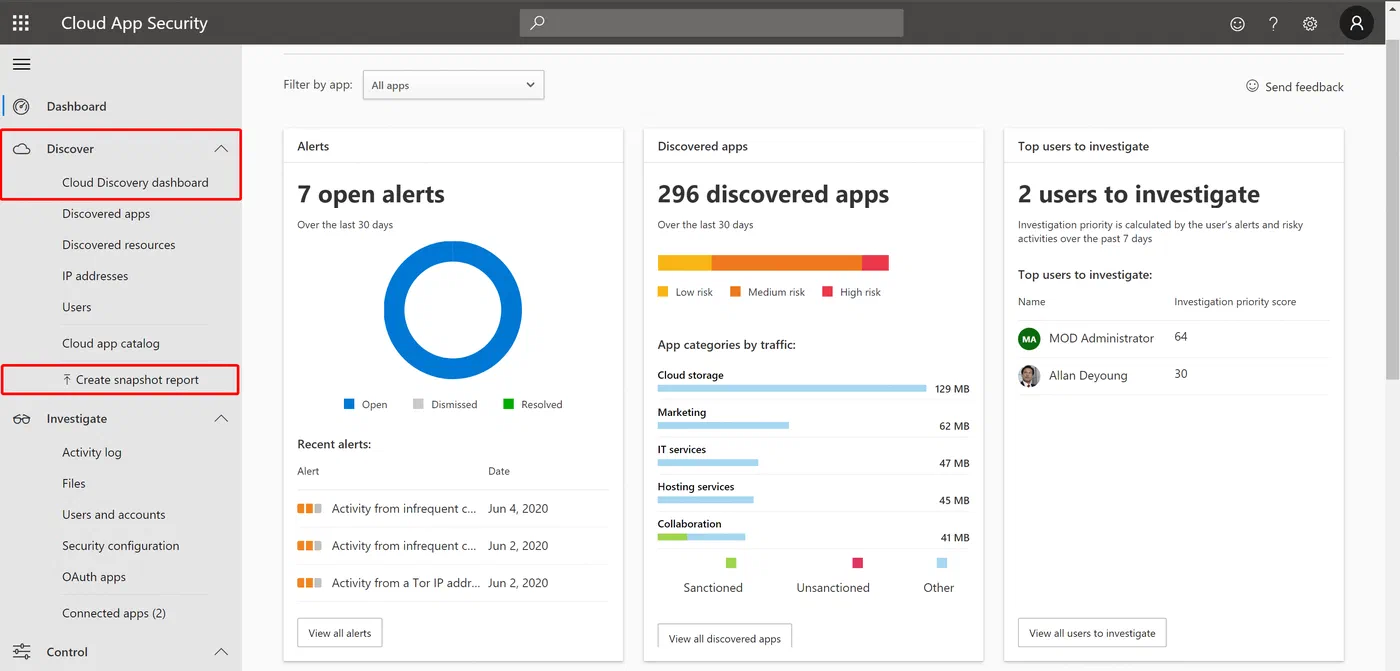
Task: Click the Dismissed legend gray swatch
Action: click(419, 404)
